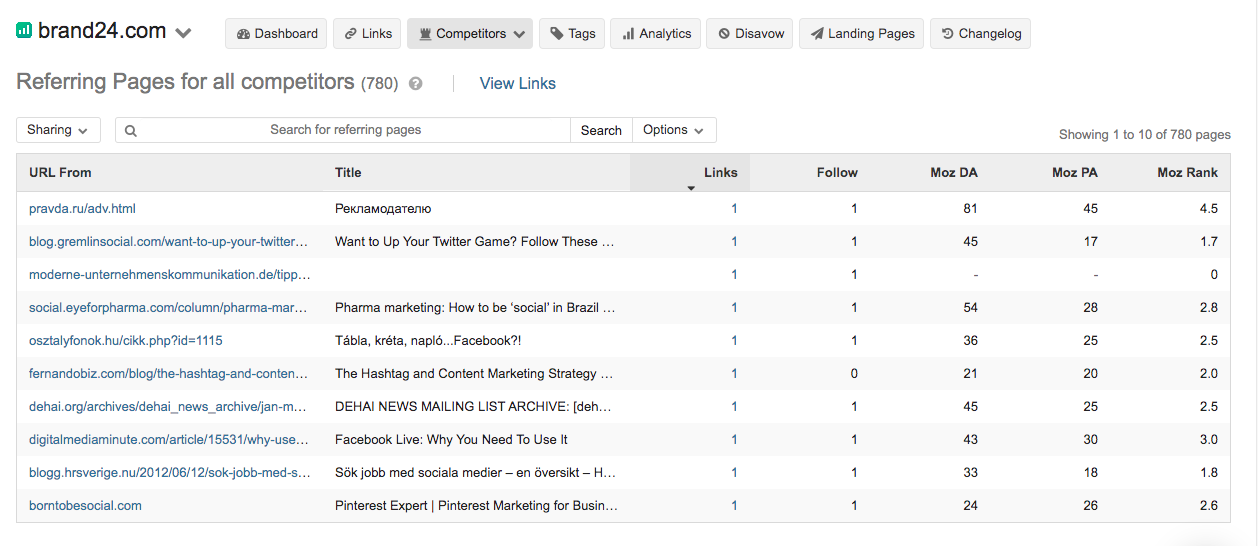1258x546 pixels.
Task: Open the pravda.ru/adv.html link
Action: pos(82,209)
